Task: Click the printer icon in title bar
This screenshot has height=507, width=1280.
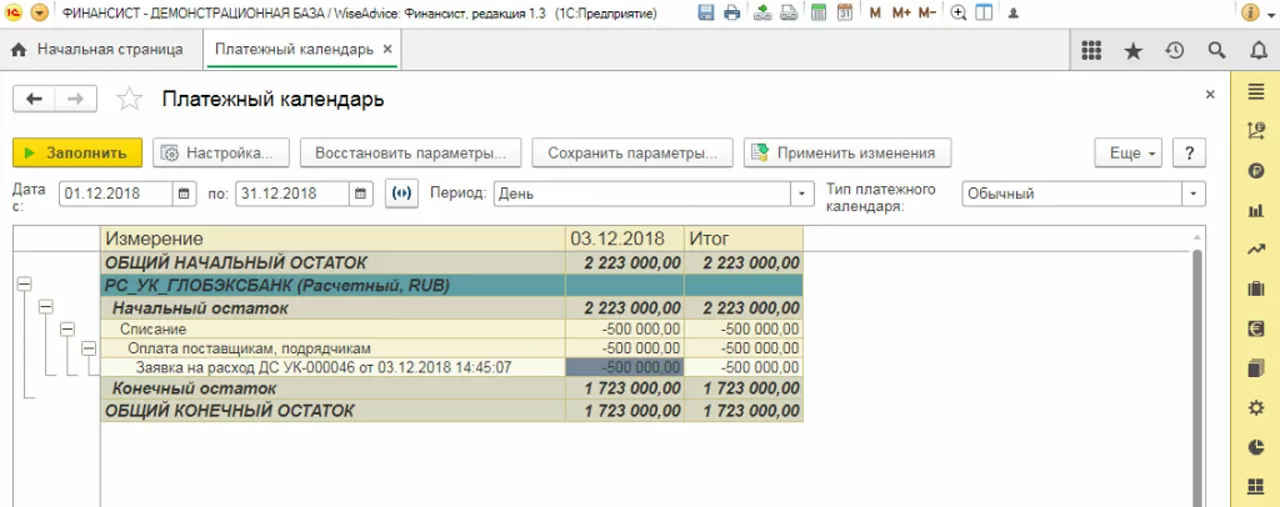Action: [732, 14]
